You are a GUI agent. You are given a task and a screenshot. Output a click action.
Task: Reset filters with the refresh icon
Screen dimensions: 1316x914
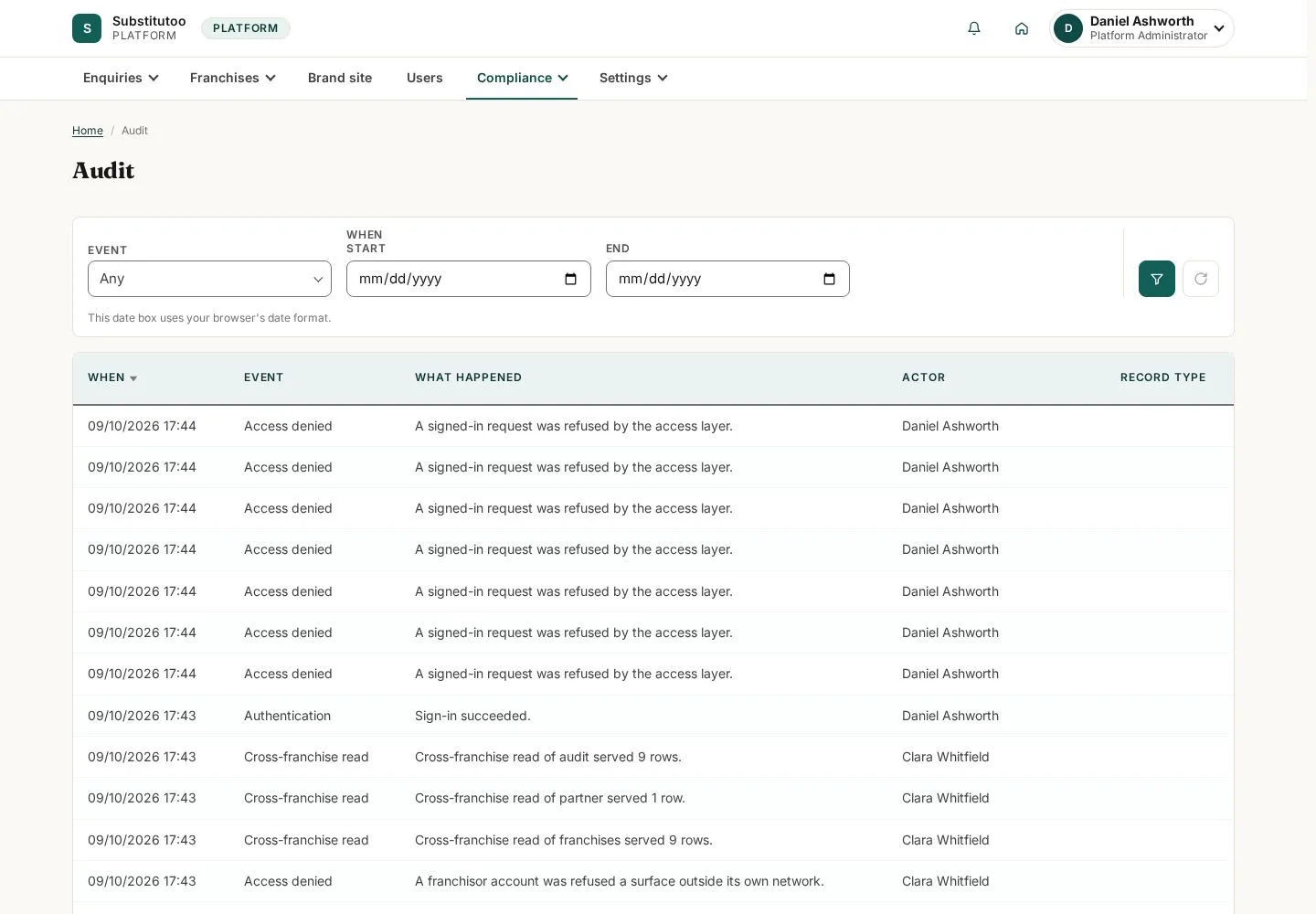click(1201, 279)
